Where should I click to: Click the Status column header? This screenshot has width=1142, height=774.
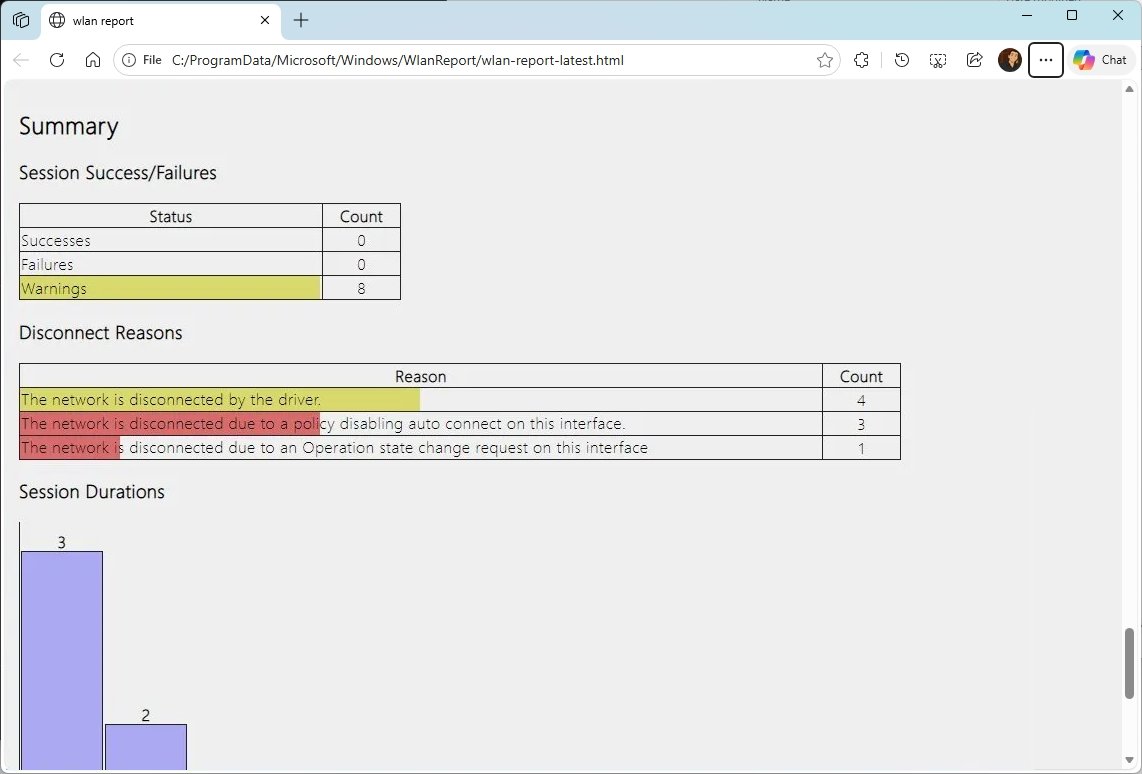(170, 216)
